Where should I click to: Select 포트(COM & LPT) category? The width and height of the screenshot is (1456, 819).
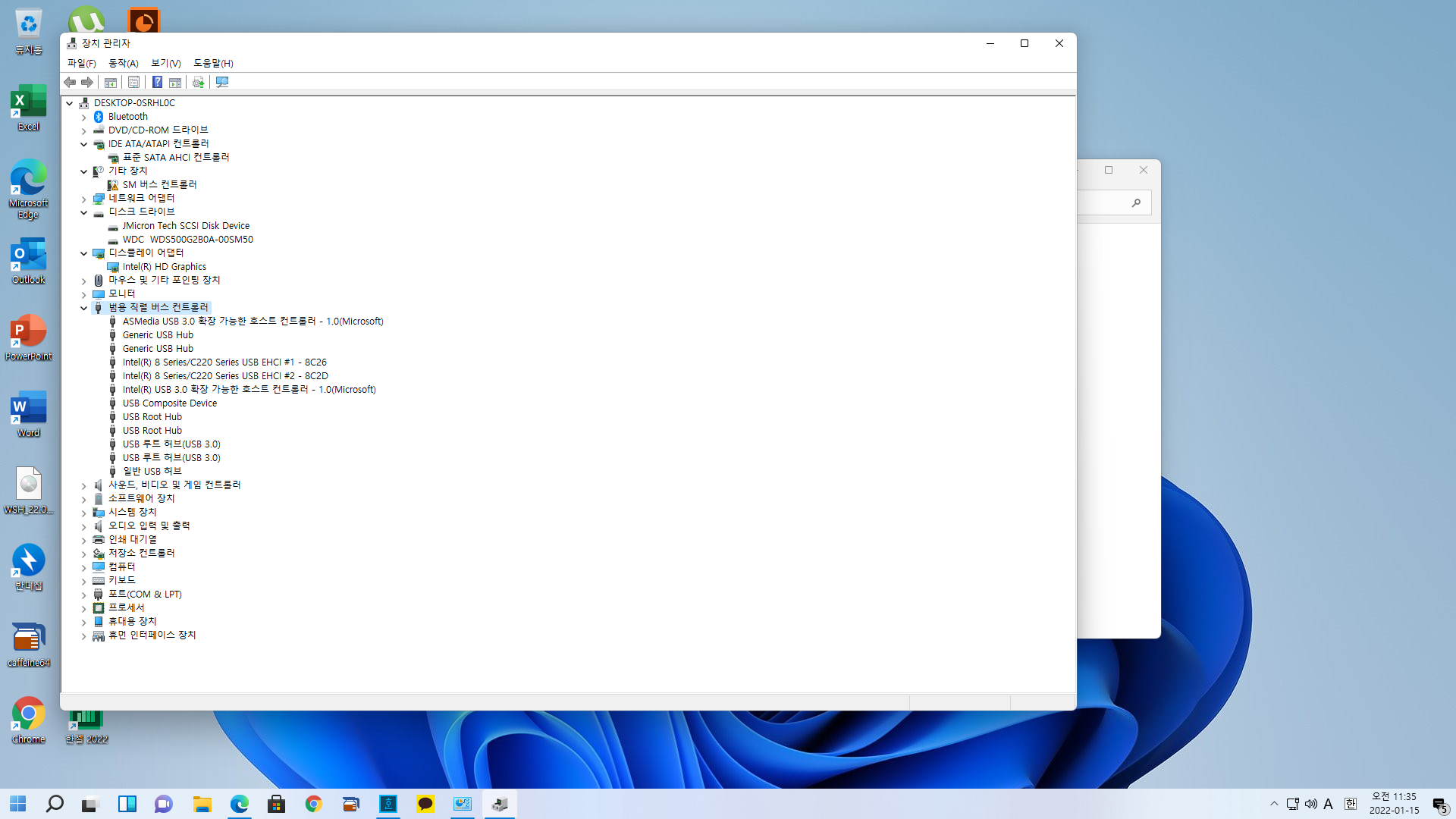pyautogui.click(x=145, y=595)
